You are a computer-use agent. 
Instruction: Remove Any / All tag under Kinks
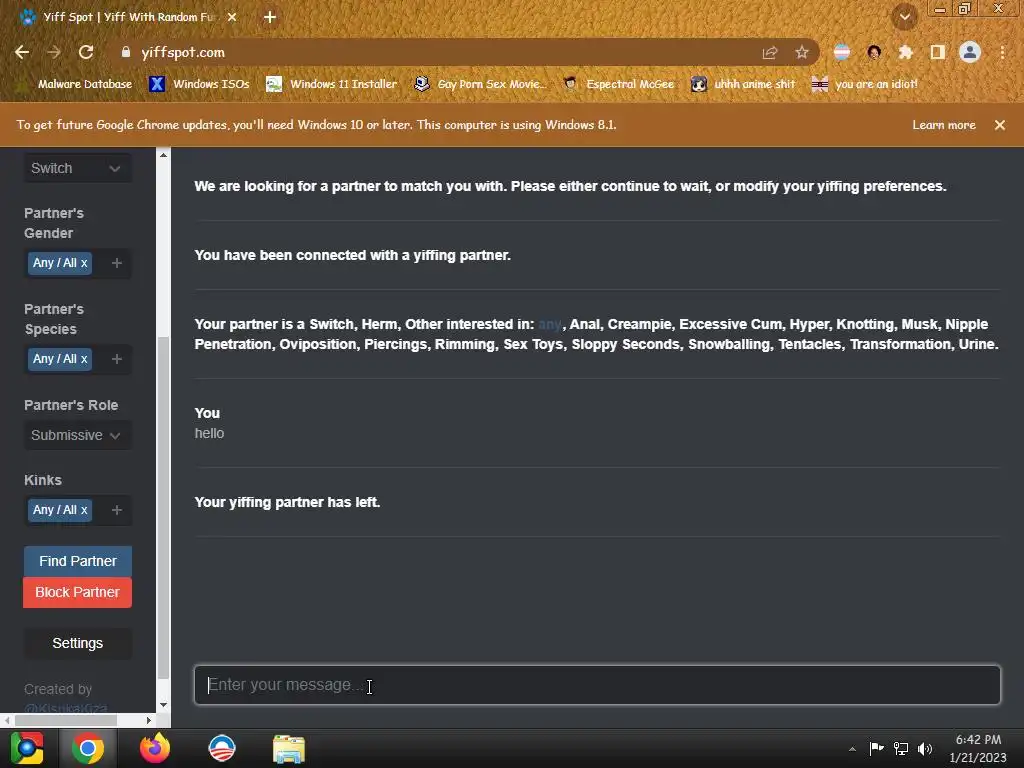click(x=84, y=510)
